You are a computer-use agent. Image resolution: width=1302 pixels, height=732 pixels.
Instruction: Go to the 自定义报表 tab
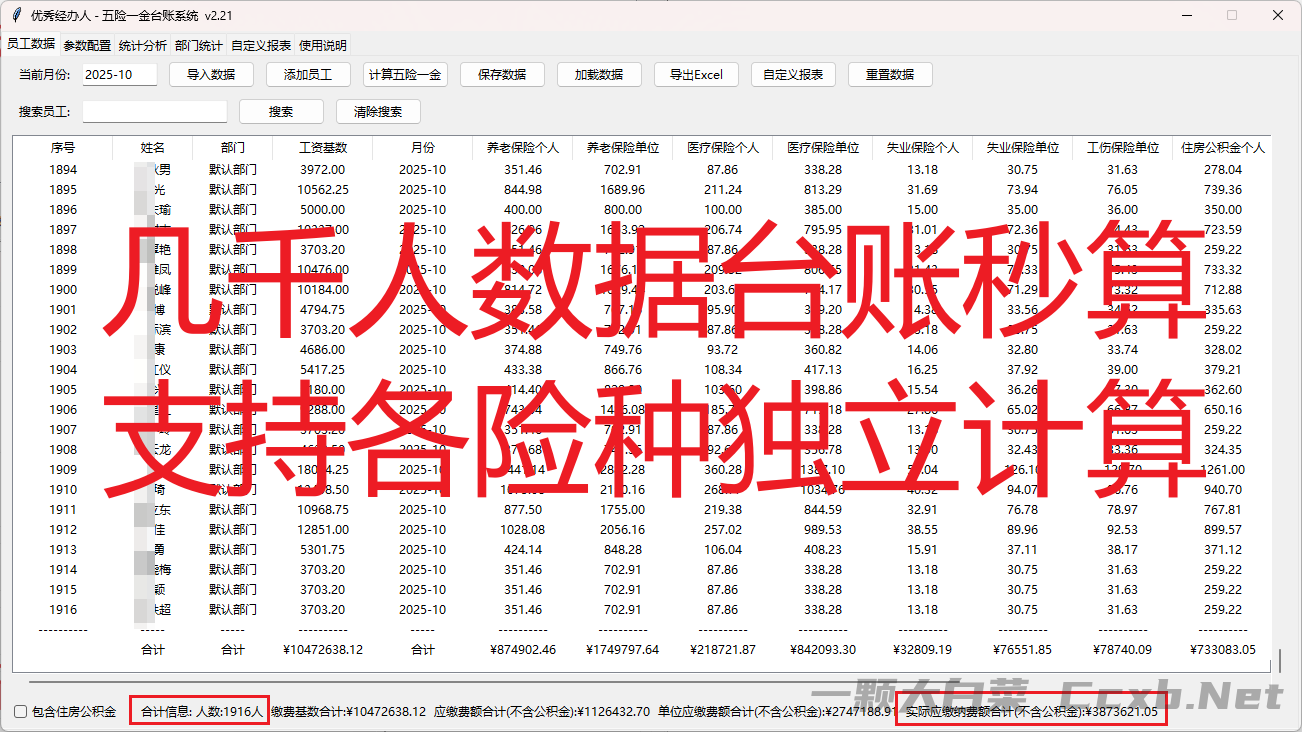pyautogui.click(x=260, y=45)
